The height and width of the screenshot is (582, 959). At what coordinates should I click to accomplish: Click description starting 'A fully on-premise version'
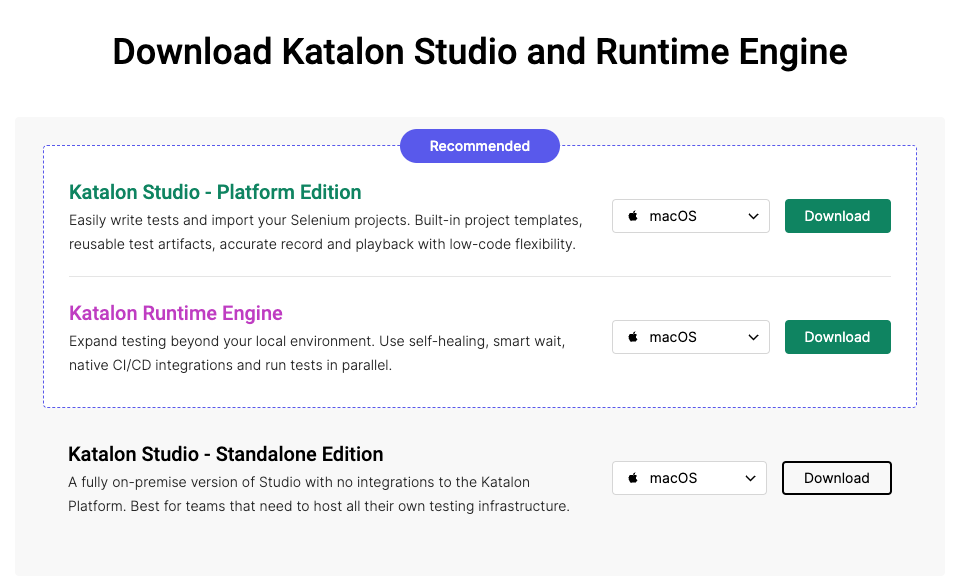pos(319,494)
